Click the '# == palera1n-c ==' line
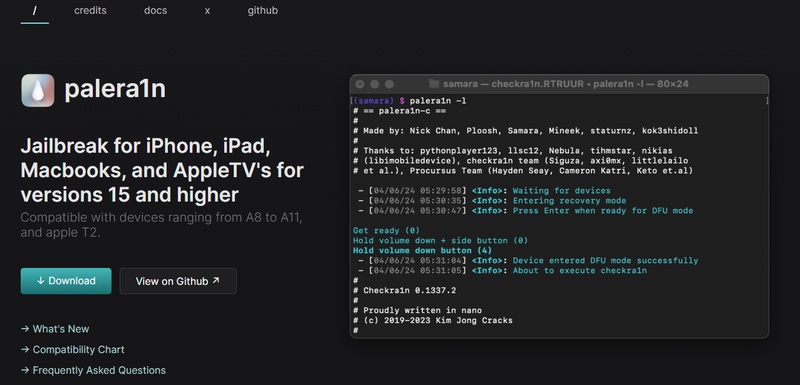Viewport: 800px width, 385px height. pyautogui.click(x=399, y=111)
